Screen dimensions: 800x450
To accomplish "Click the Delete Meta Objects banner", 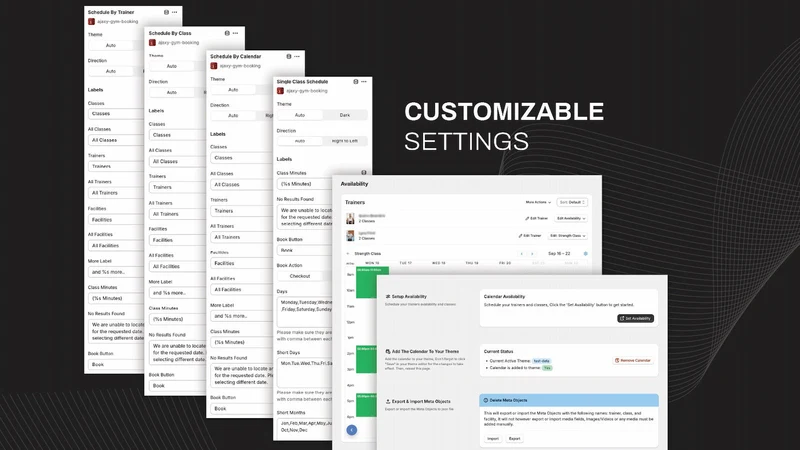I will 568,401.
